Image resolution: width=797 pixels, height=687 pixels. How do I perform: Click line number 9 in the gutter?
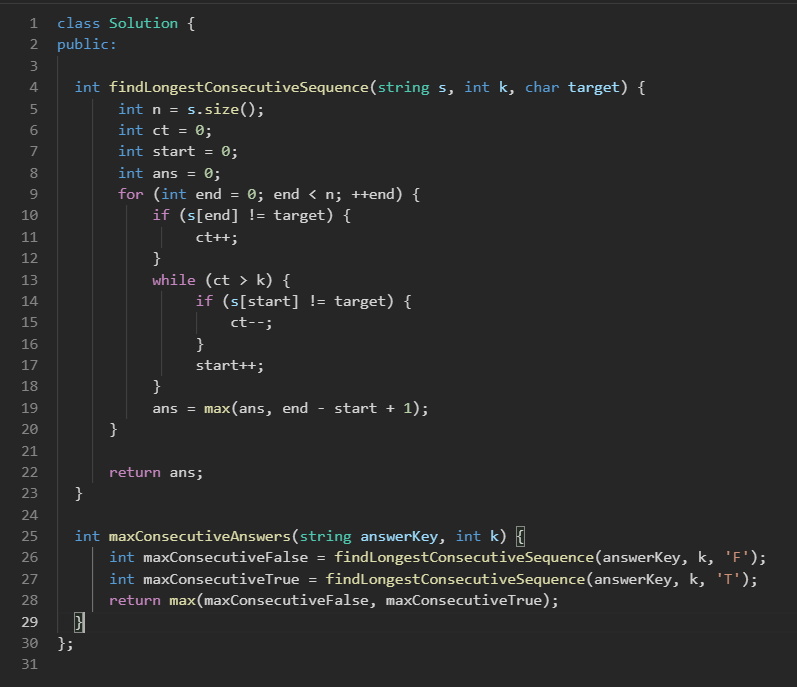(x=34, y=195)
